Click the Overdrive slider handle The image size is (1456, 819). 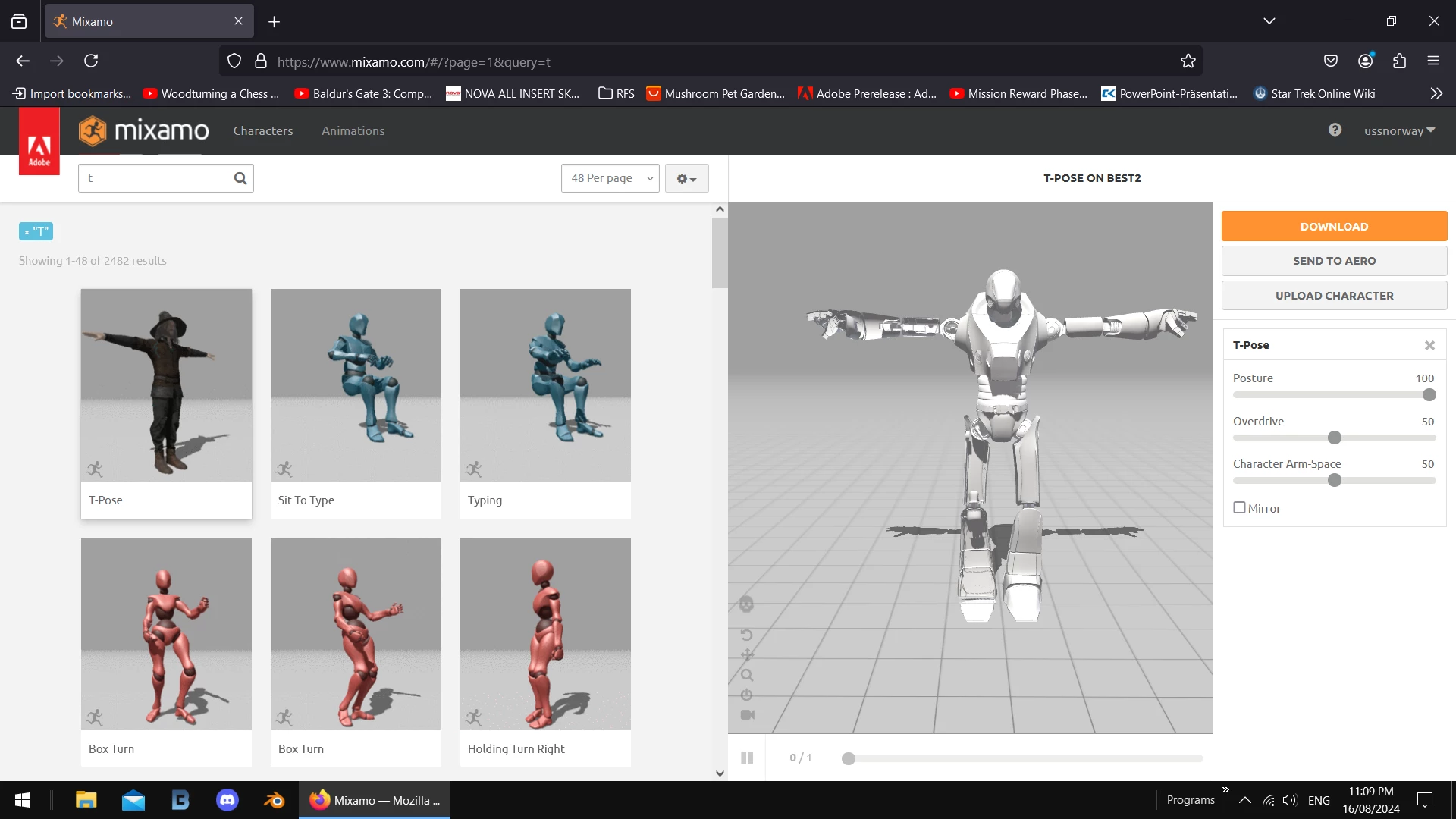pos(1335,438)
